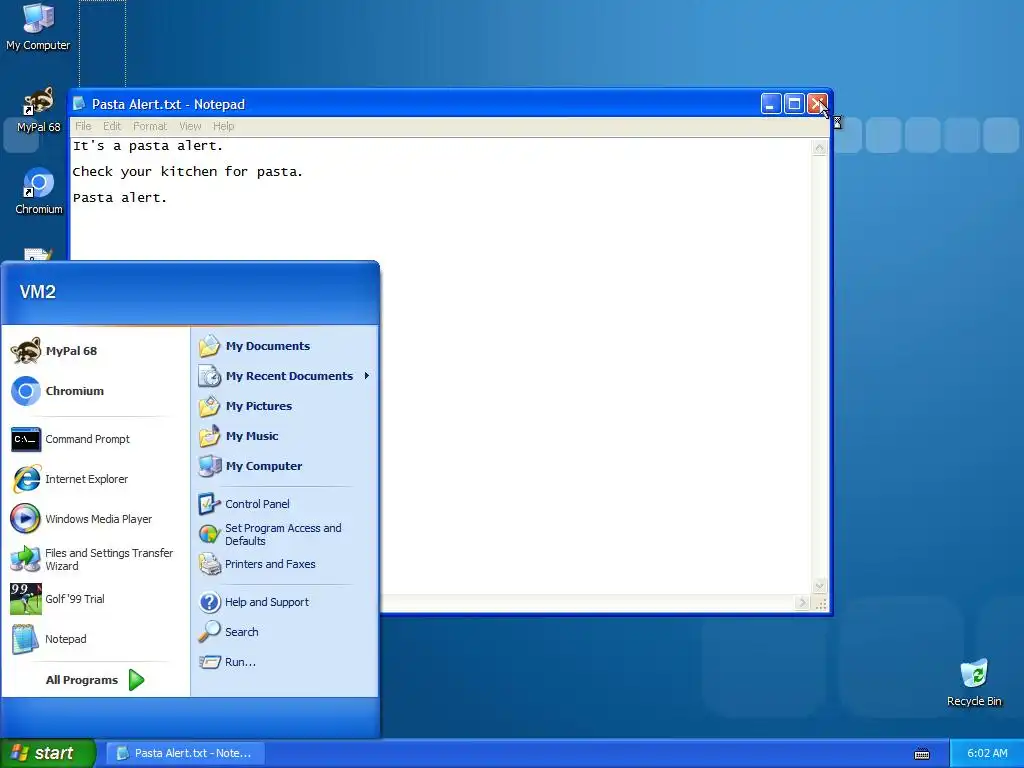Open Notepad File menu
Screen dimensions: 1024x768
pos(83,127)
